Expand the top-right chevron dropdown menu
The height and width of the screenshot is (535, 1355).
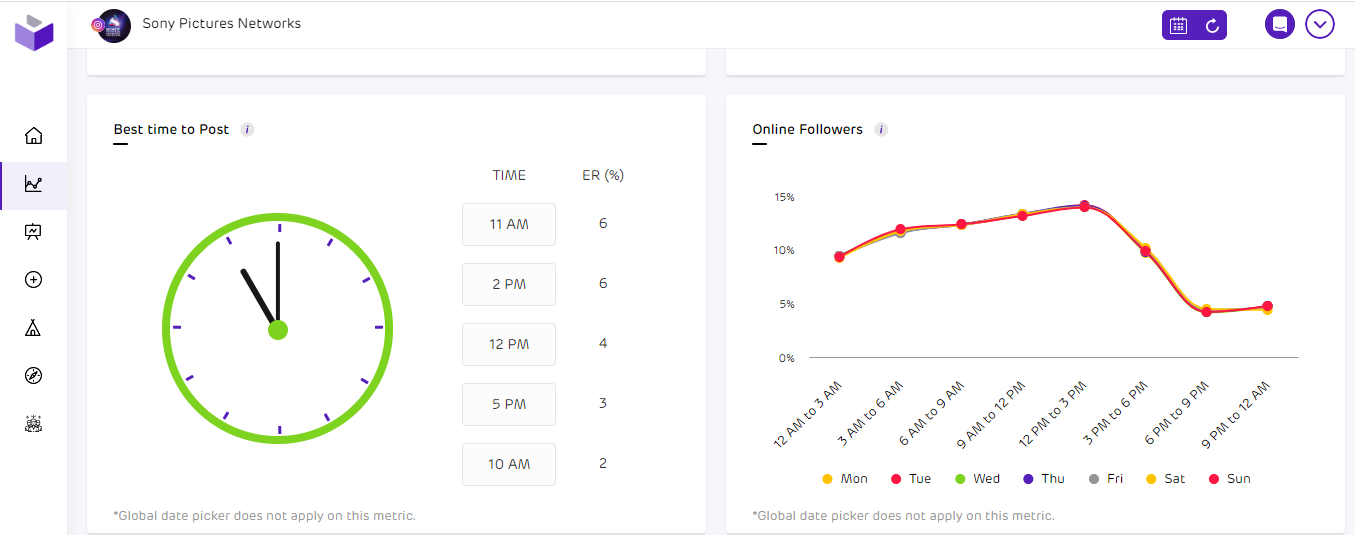pyautogui.click(x=1320, y=24)
